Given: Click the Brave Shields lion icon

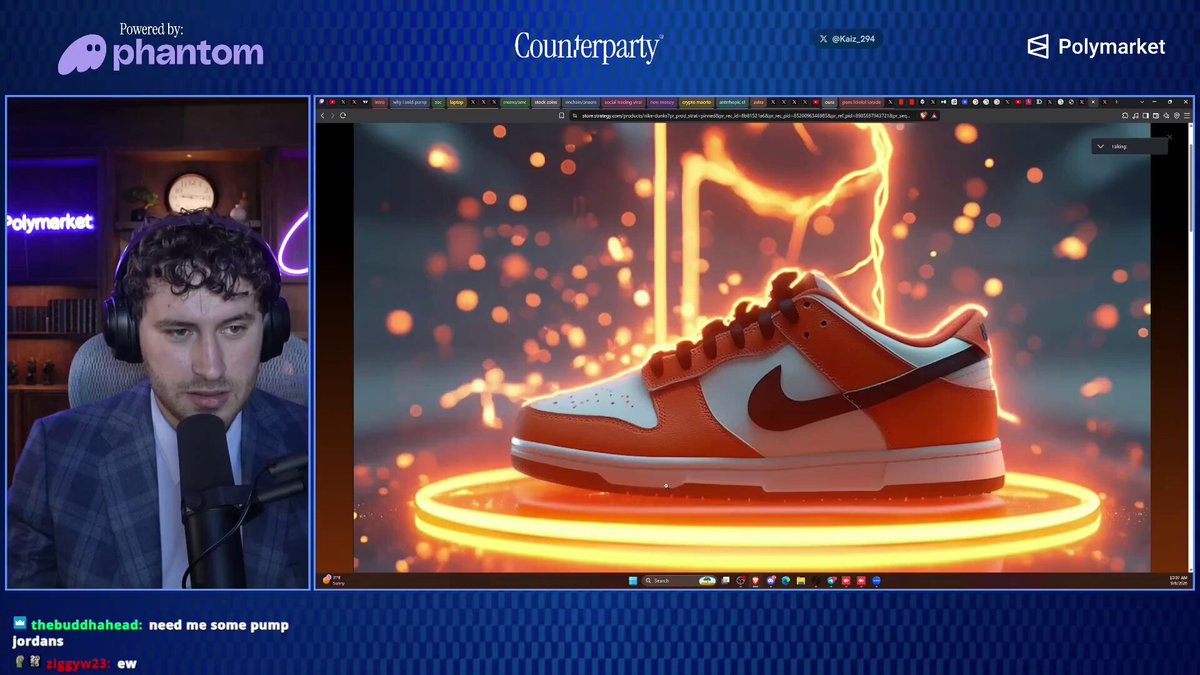Looking at the screenshot, I should (923, 115).
